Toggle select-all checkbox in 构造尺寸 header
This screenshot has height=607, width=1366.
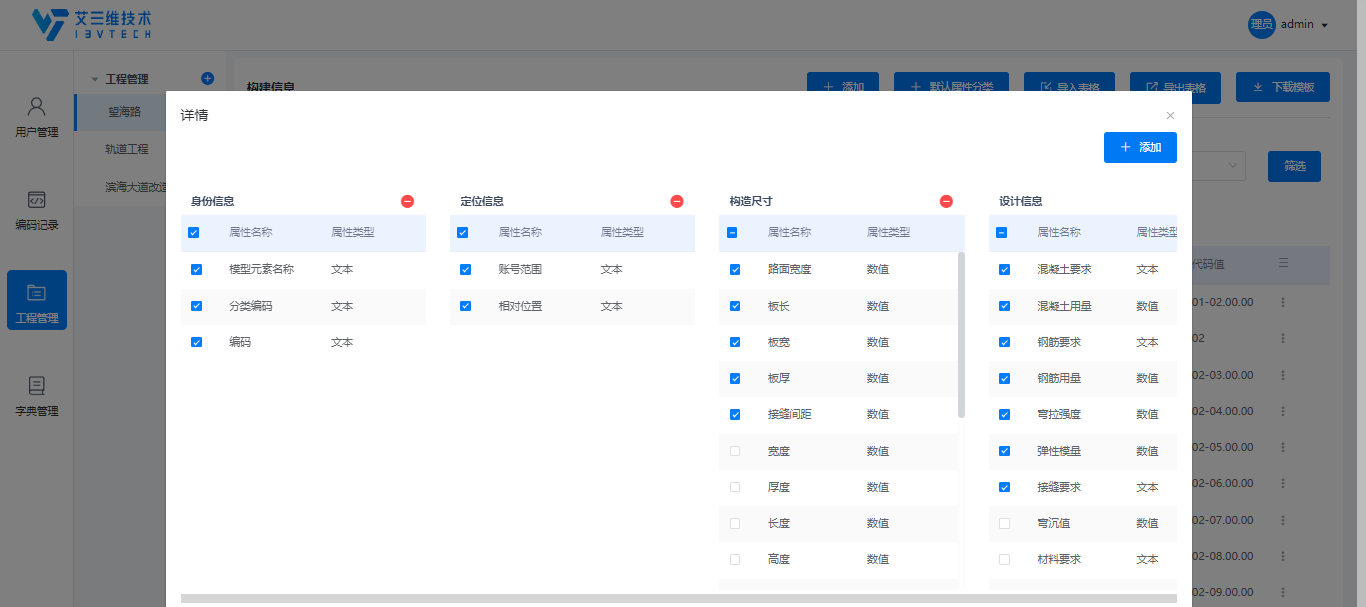click(x=732, y=232)
